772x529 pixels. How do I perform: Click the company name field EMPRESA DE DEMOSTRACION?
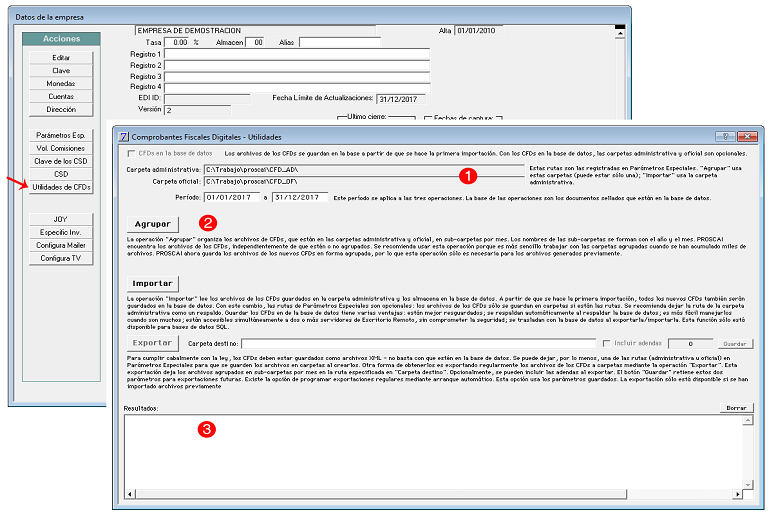255,31
